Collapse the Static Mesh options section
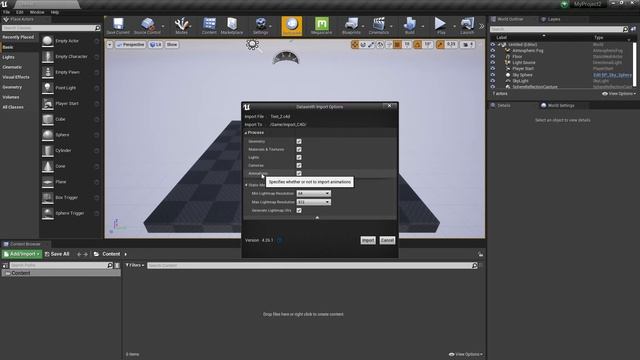This screenshot has height=360, width=640. pyautogui.click(x=246, y=185)
